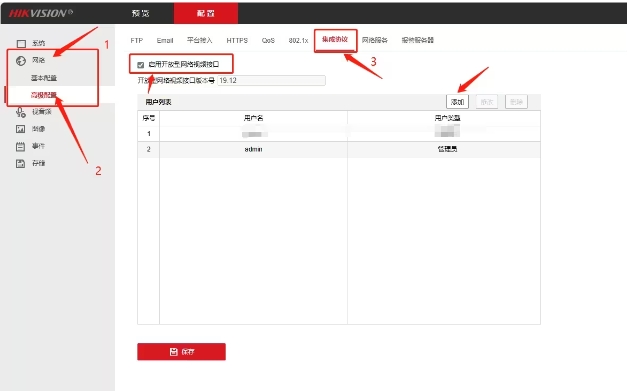Click the System monitor icon in the sidebar
This screenshot has width=628, height=391.
pyautogui.click(x=21, y=44)
